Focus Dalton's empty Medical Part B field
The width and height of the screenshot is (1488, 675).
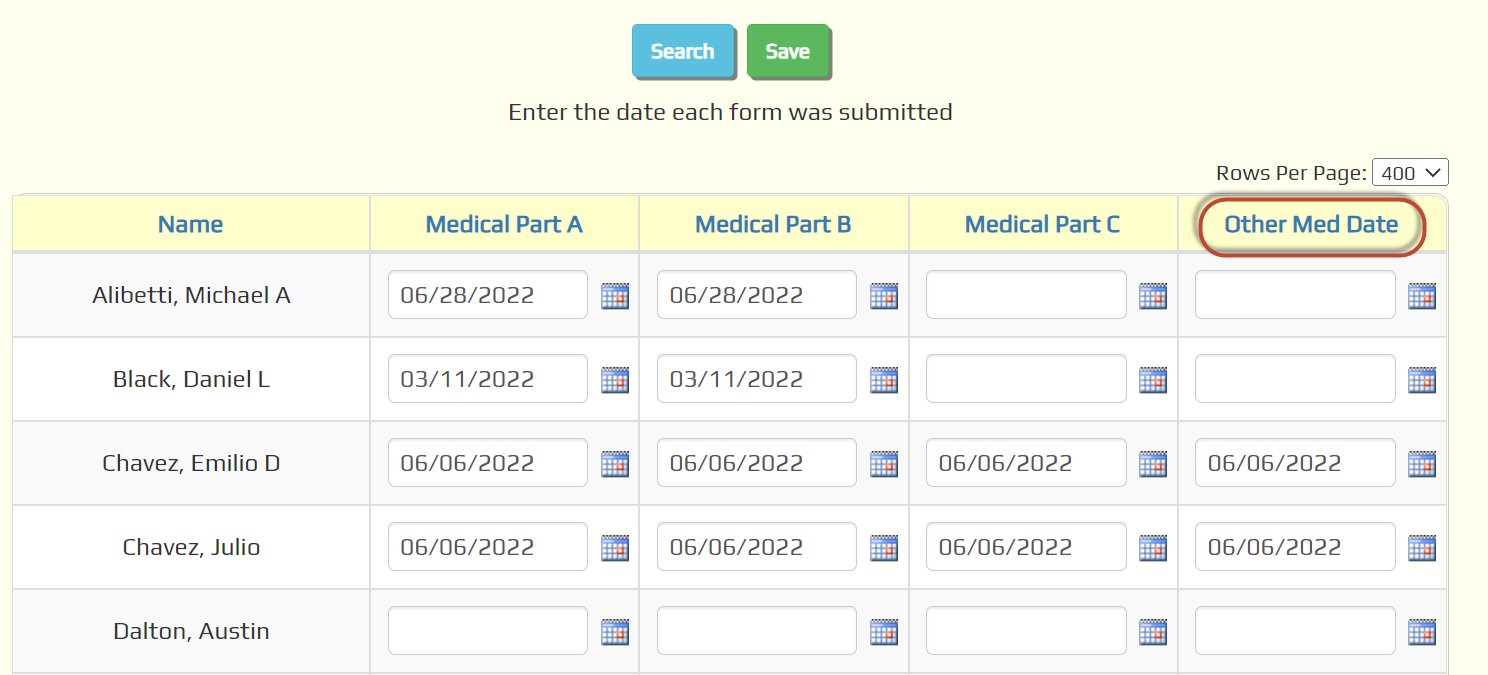tap(757, 631)
